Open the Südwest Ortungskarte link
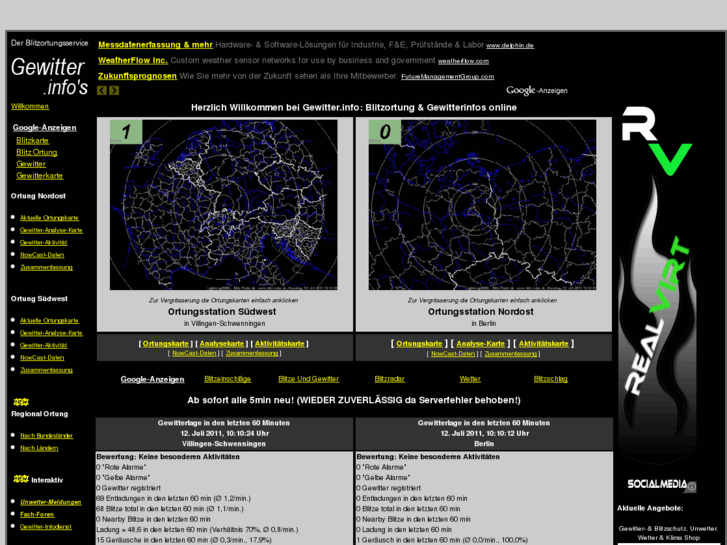Screen dimensions: 727x545 point(166,344)
